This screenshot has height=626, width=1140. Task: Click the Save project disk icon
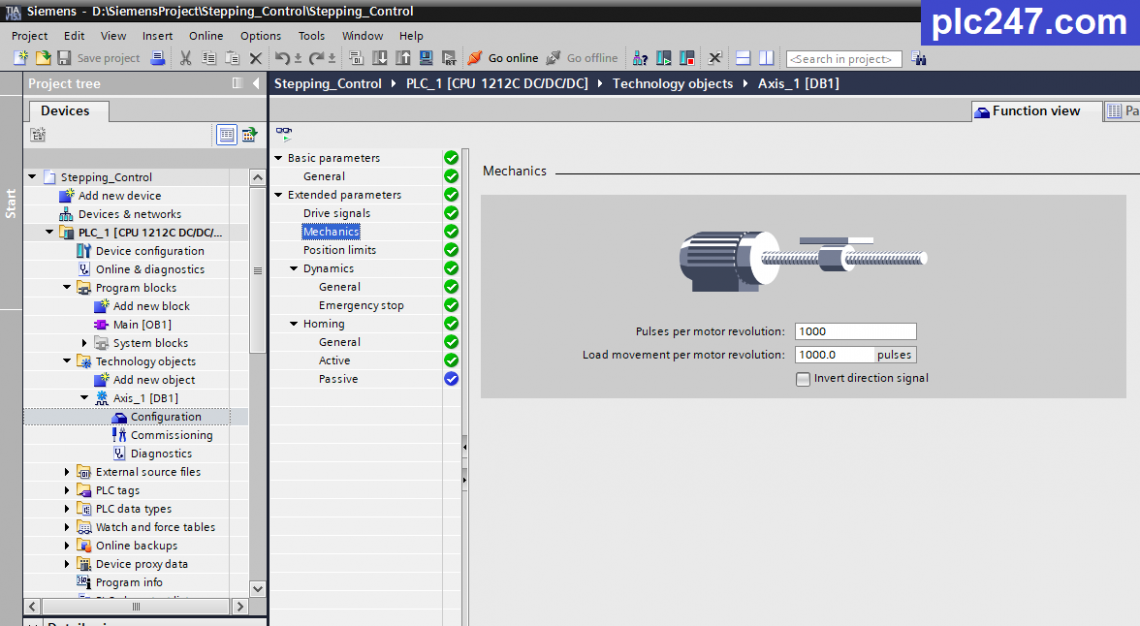64,58
